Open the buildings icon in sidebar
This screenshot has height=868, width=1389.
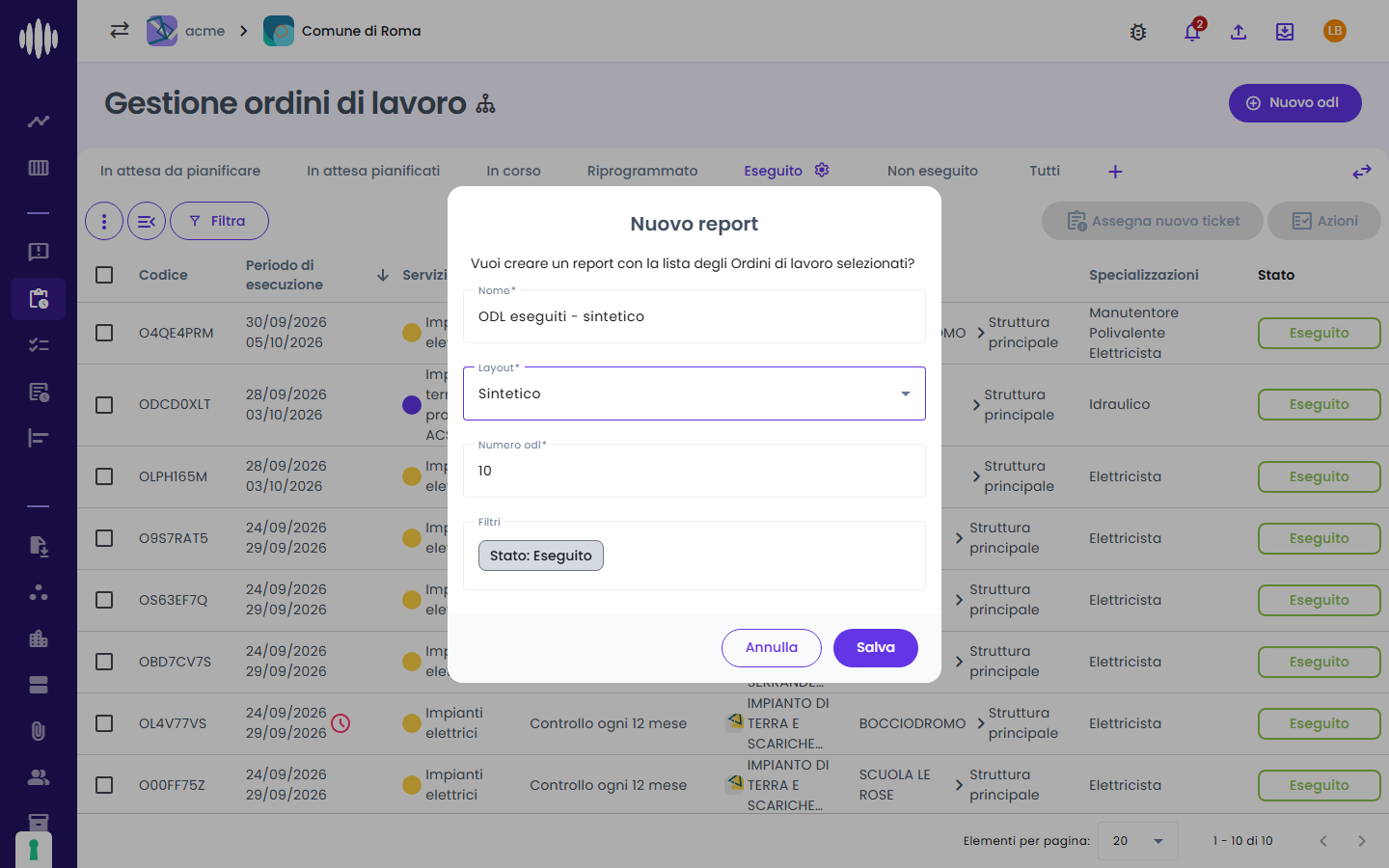39,638
